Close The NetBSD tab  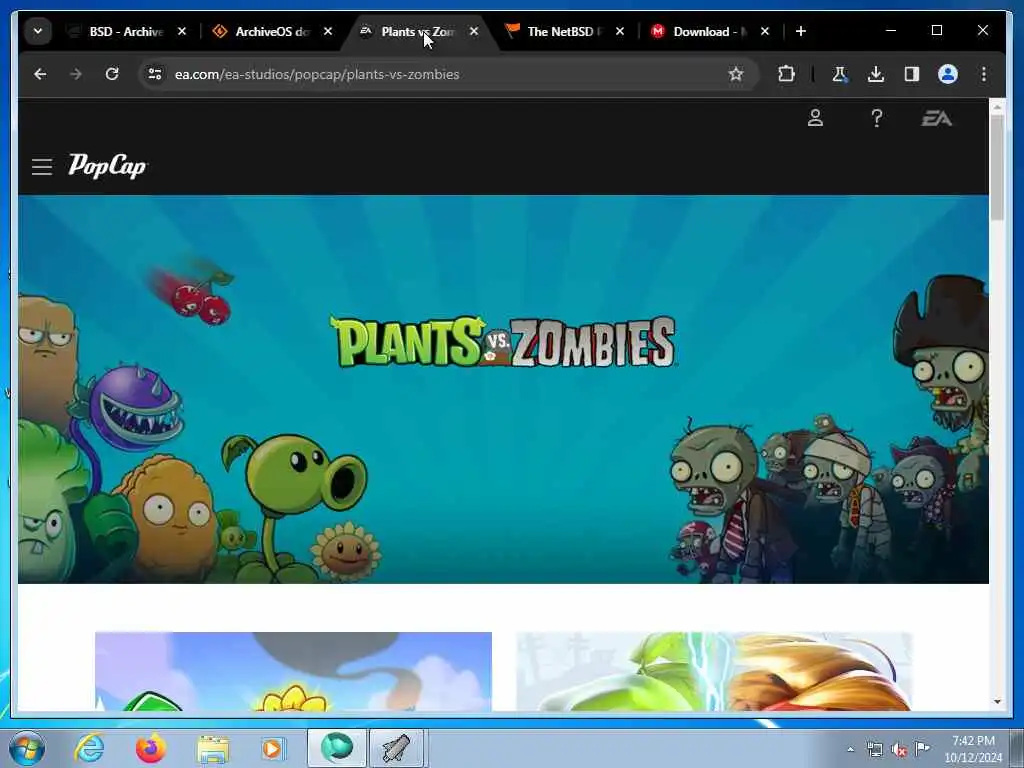coord(620,31)
